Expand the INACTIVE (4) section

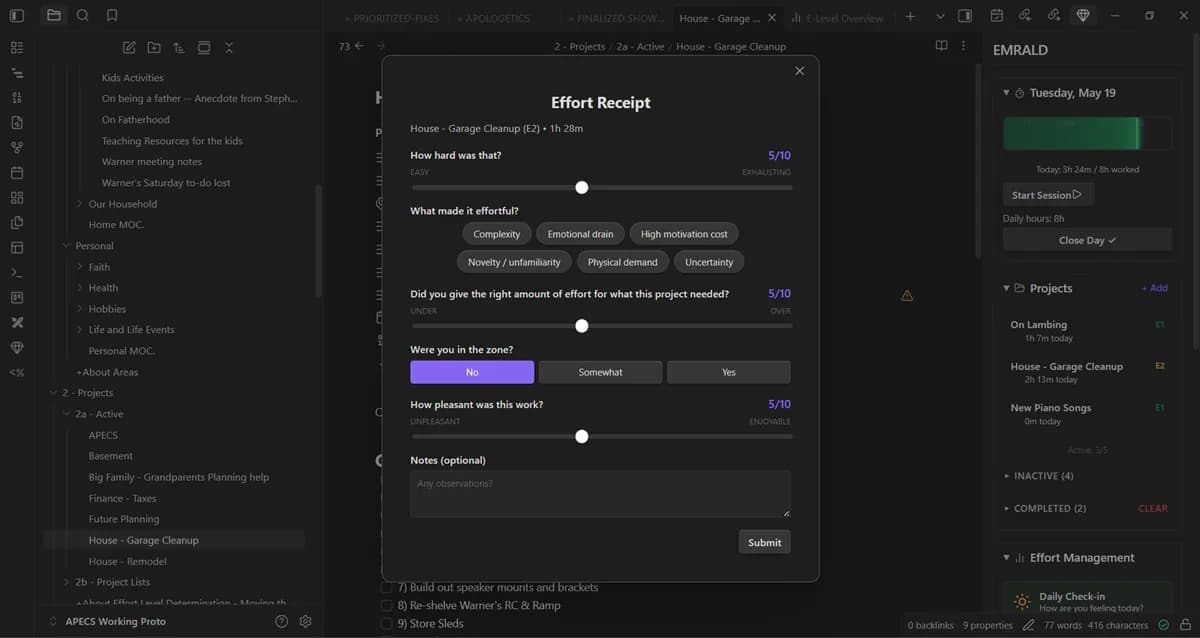(1040, 476)
